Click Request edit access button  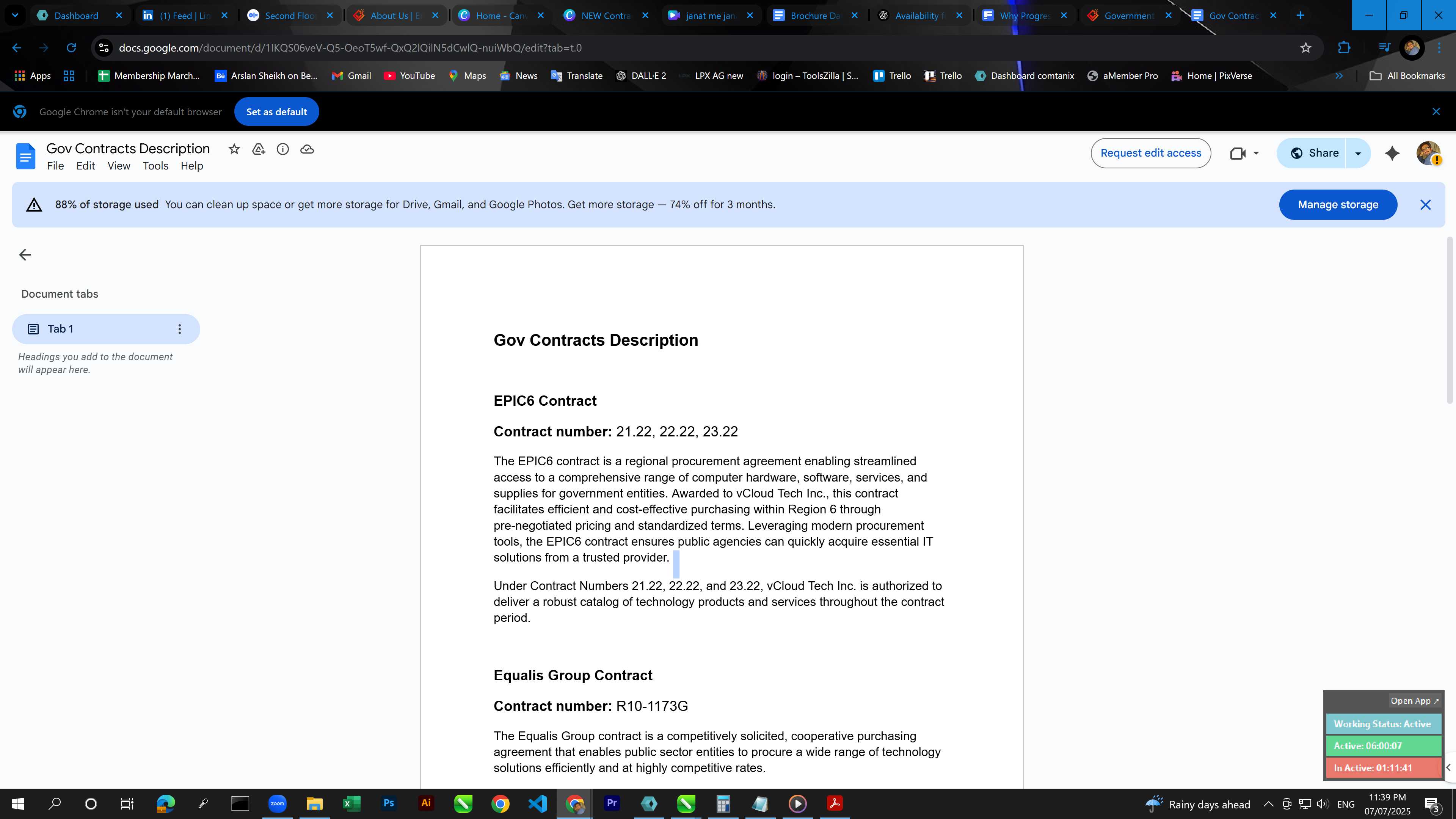coord(1151,153)
